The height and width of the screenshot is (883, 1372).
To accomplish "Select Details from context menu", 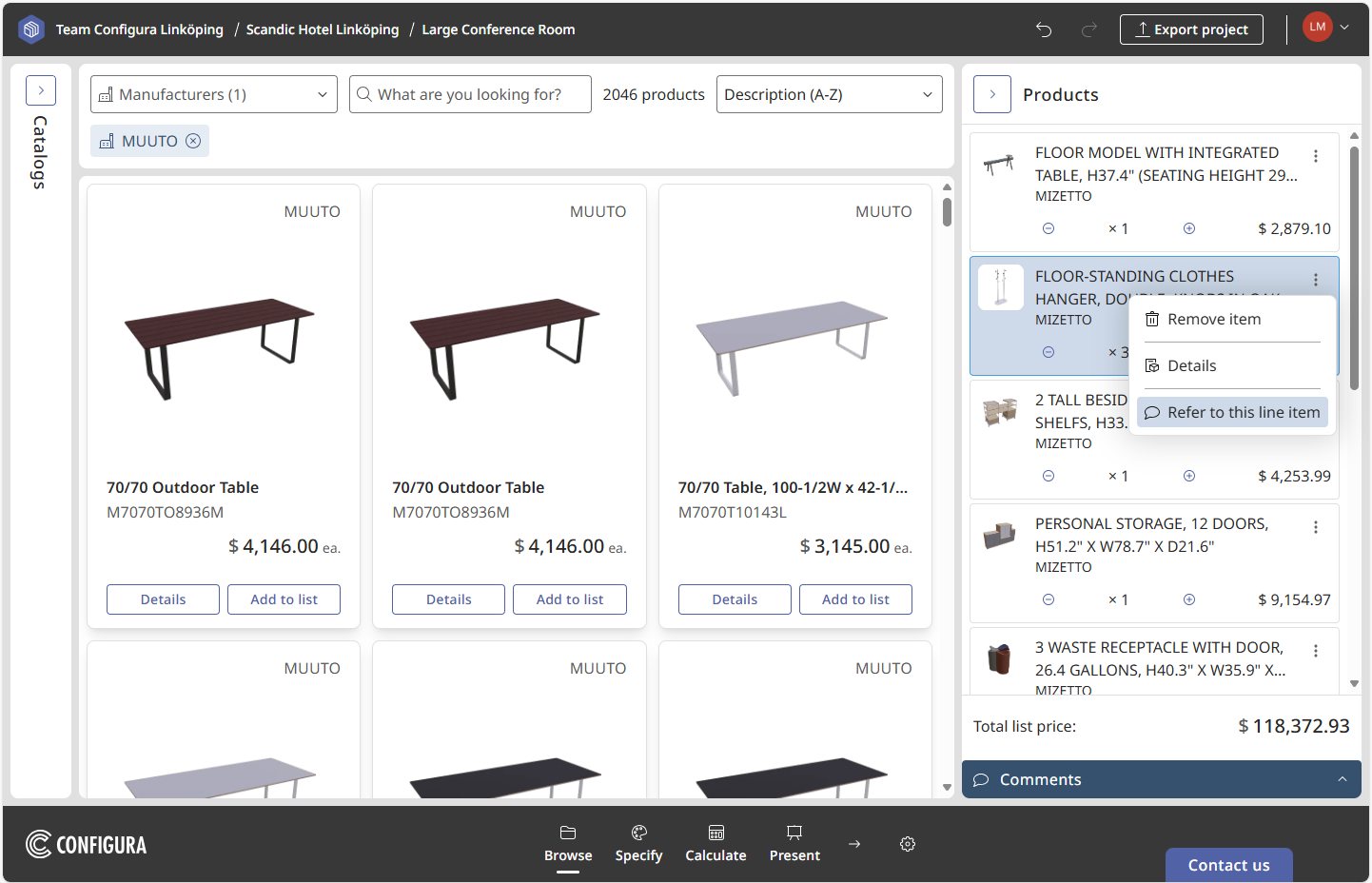I will click(1232, 365).
